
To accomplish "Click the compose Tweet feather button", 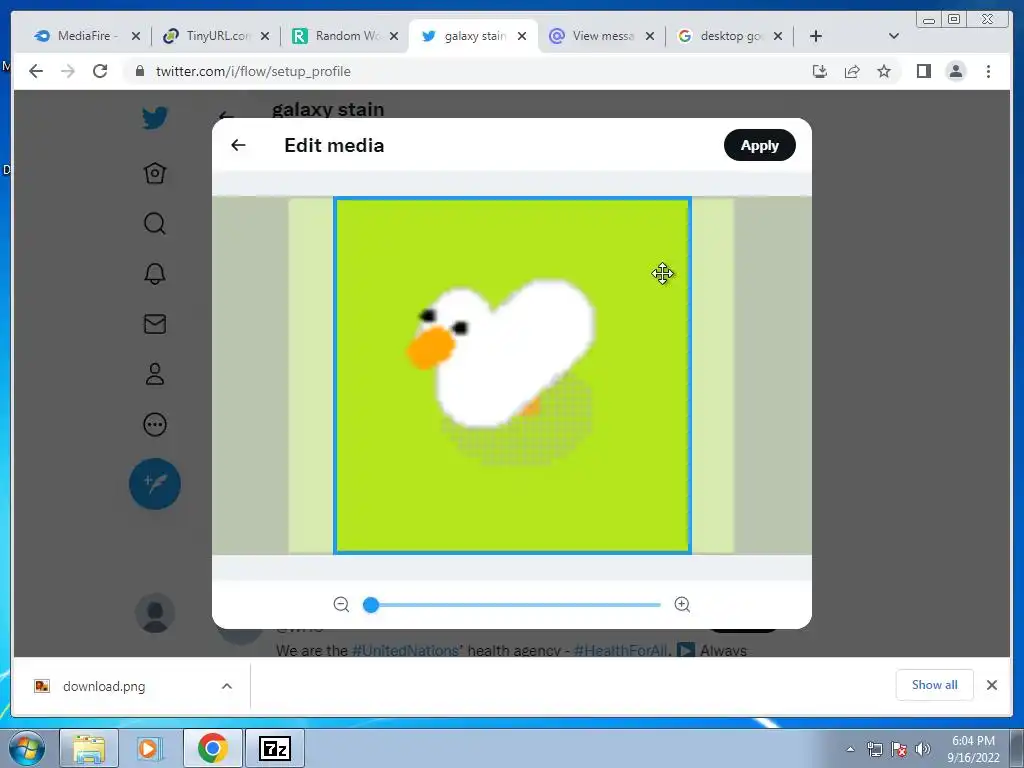I will (x=155, y=484).
